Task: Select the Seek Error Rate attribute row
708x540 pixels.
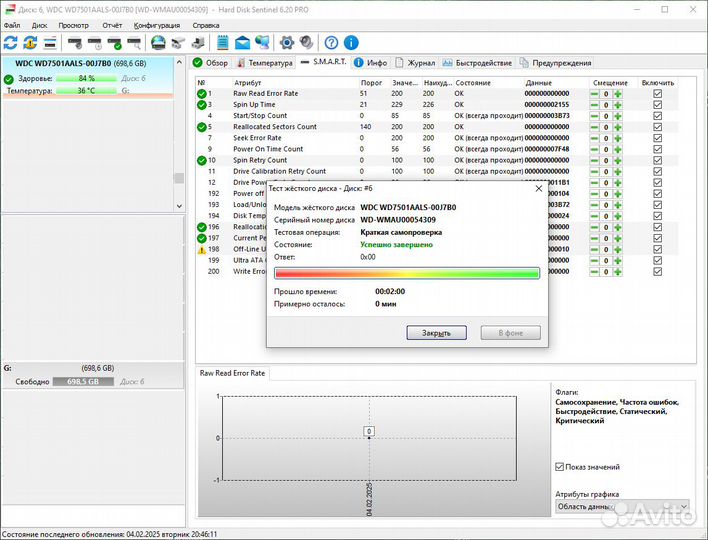Action: [x=260, y=138]
